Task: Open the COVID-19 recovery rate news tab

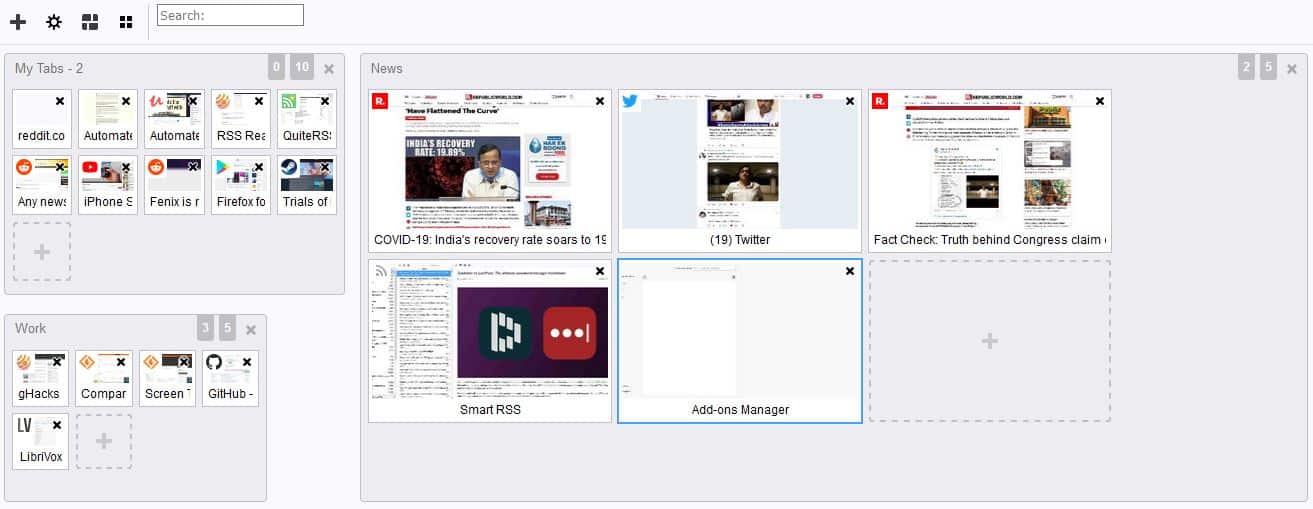Action: [x=490, y=171]
